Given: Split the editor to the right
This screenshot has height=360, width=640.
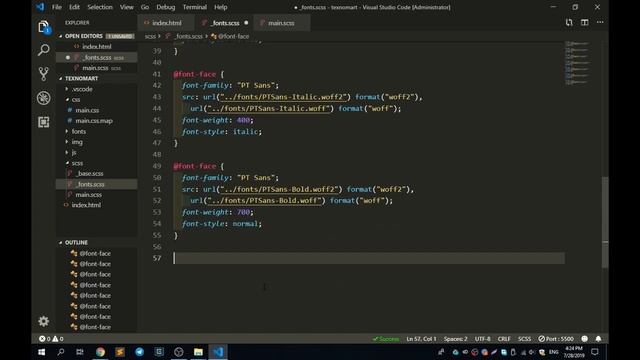Looking at the screenshot, I should (584, 22).
